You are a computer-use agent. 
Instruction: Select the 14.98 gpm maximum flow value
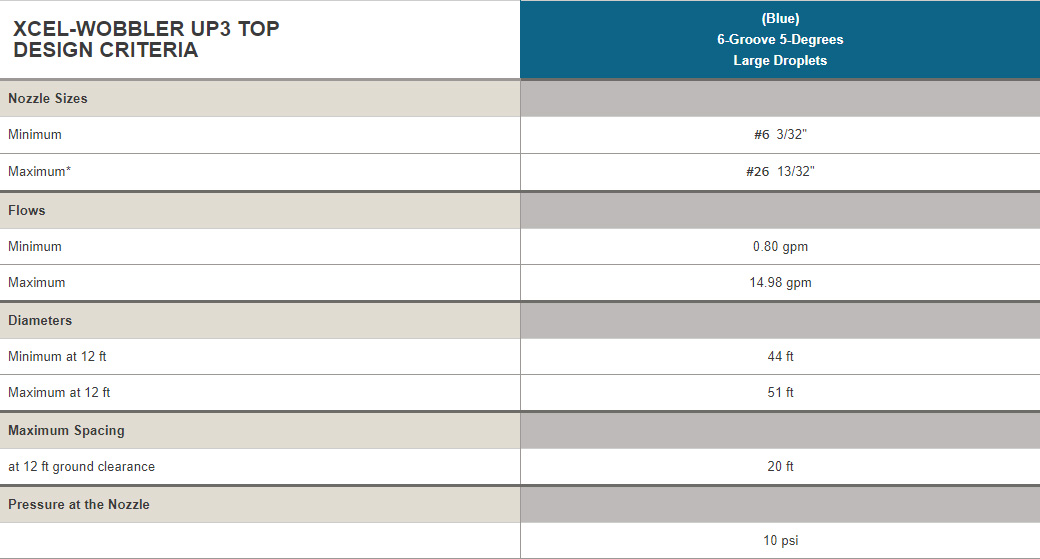[780, 283]
